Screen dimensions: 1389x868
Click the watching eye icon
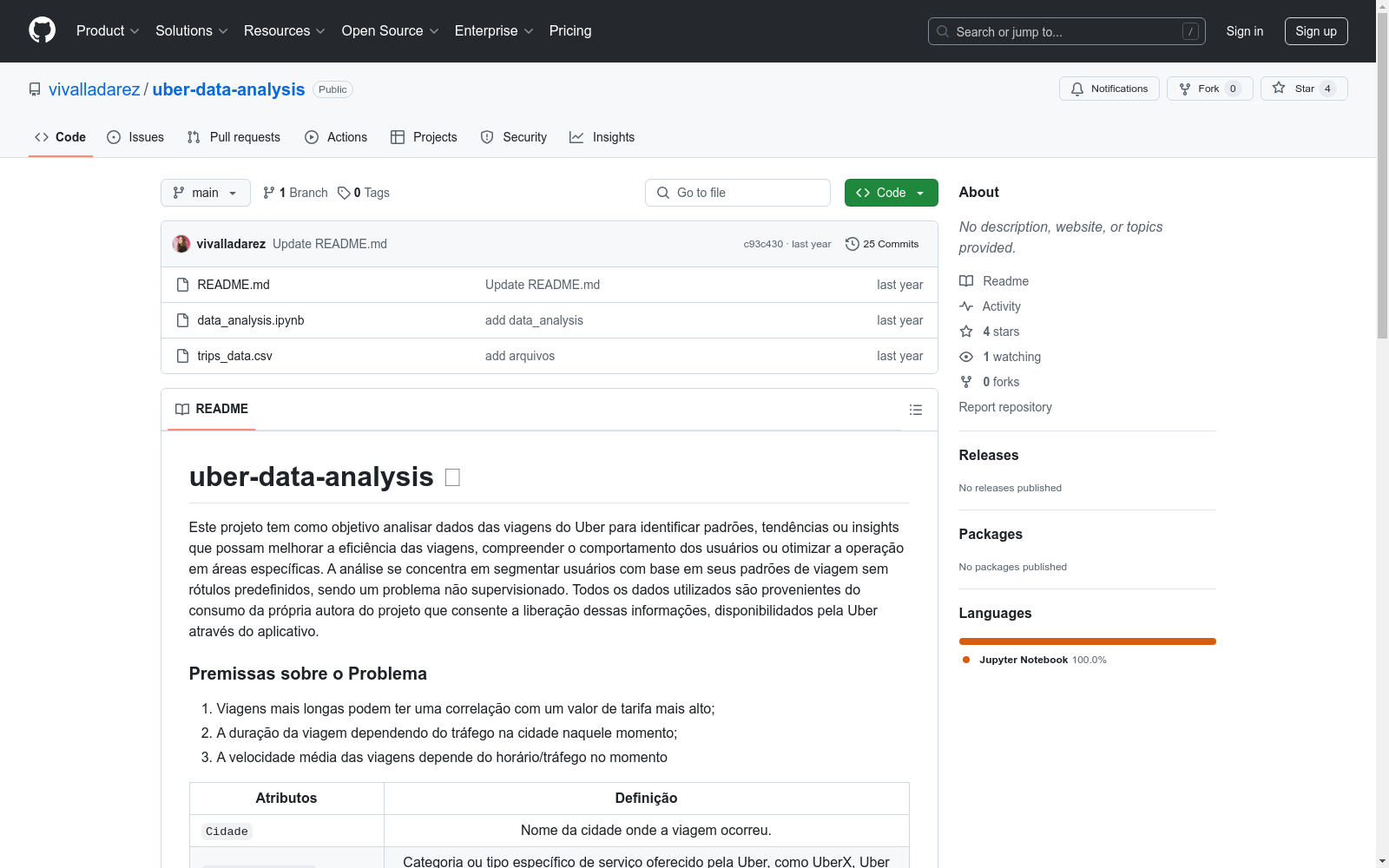tap(966, 357)
